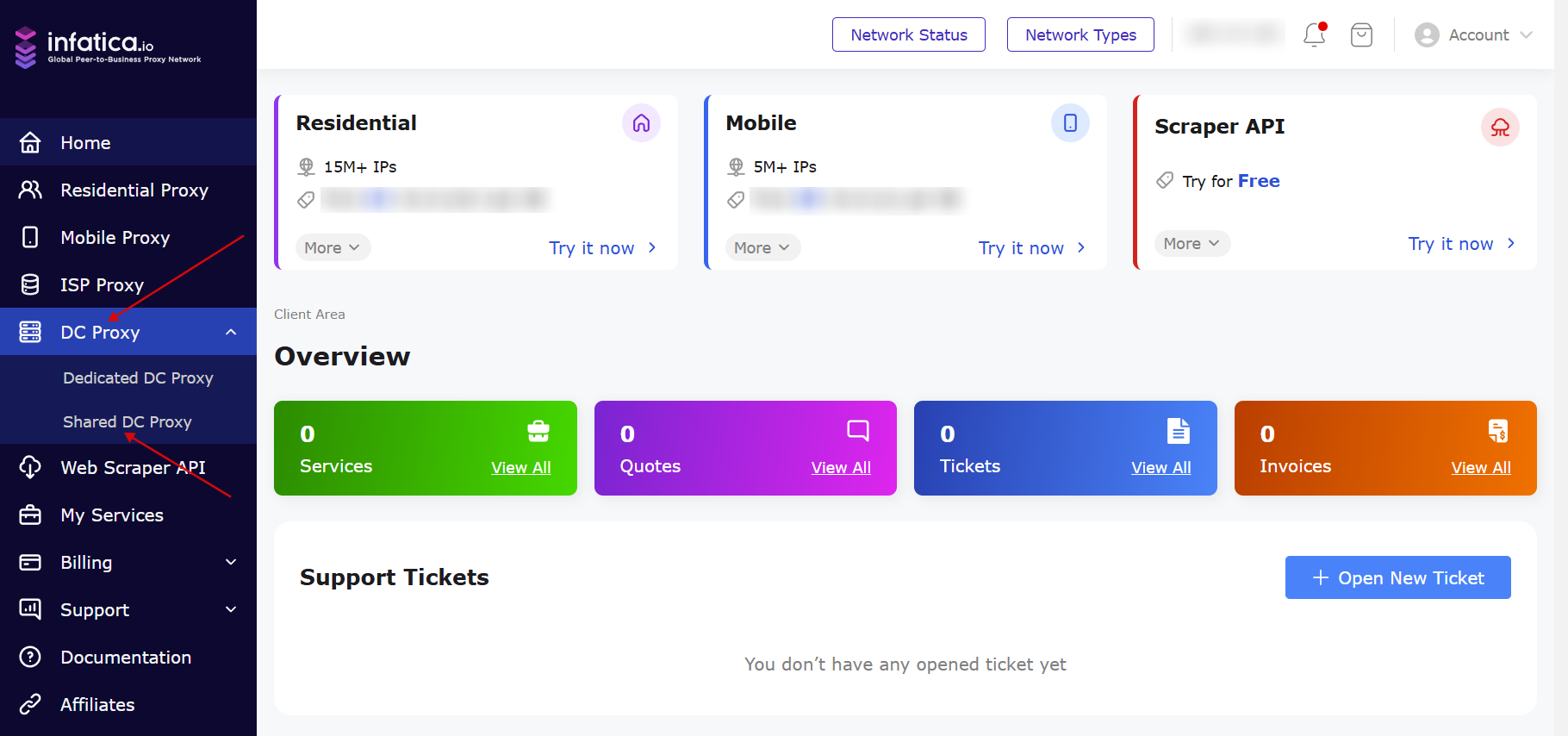
Task: Click Try it now on Mobile card
Action: point(1031,248)
